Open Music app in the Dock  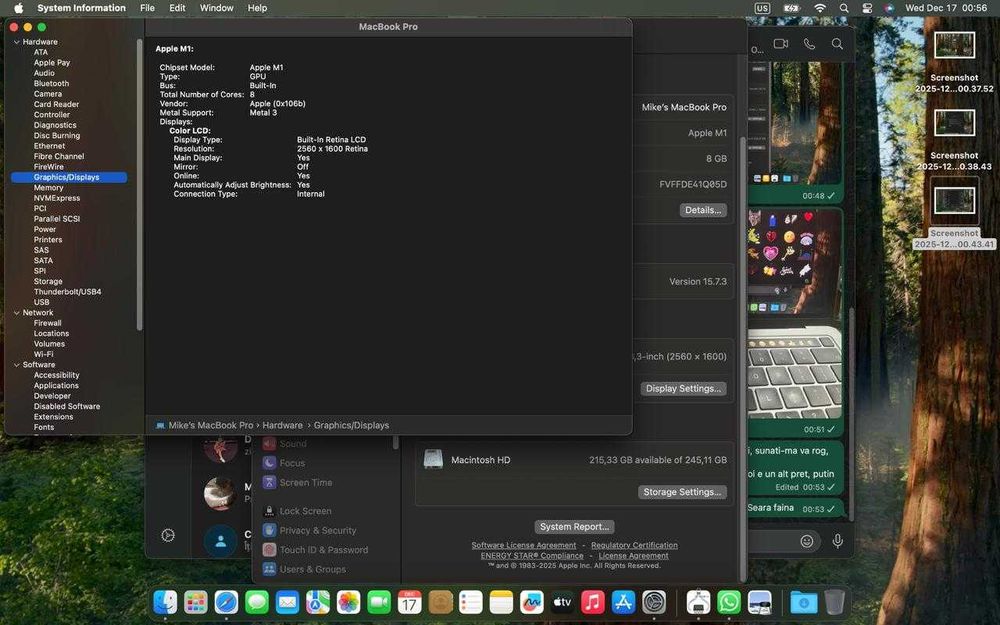592,601
